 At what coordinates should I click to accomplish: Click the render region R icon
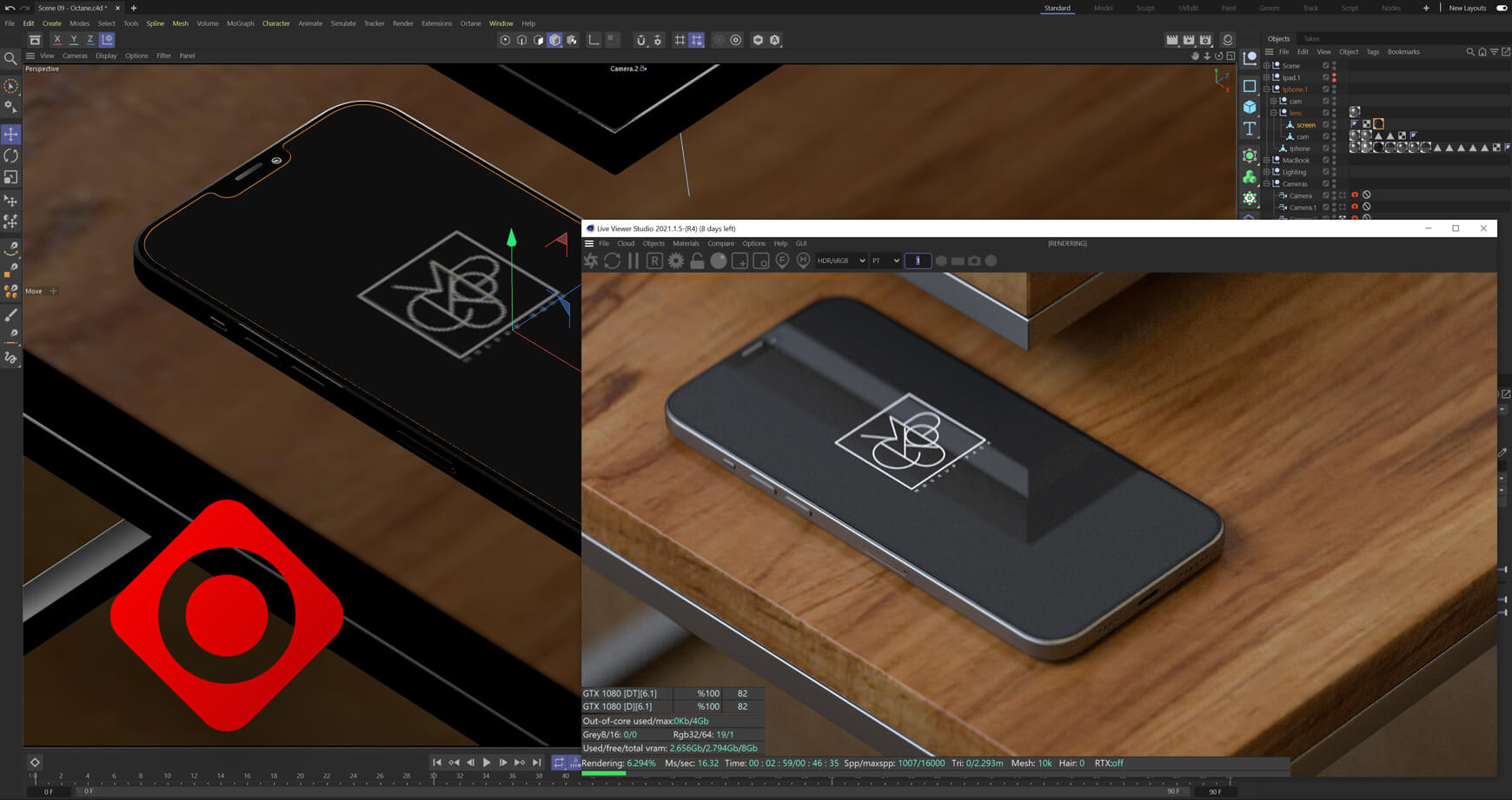pyautogui.click(x=654, y=261)
